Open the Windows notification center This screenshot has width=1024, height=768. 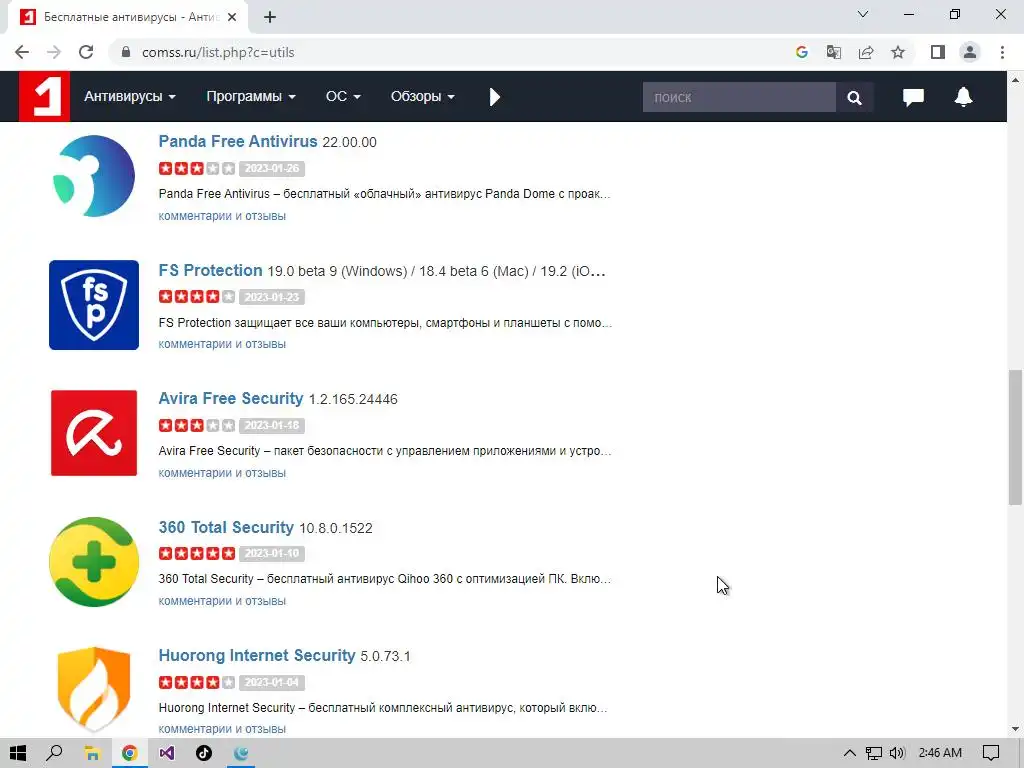point(991,754)
